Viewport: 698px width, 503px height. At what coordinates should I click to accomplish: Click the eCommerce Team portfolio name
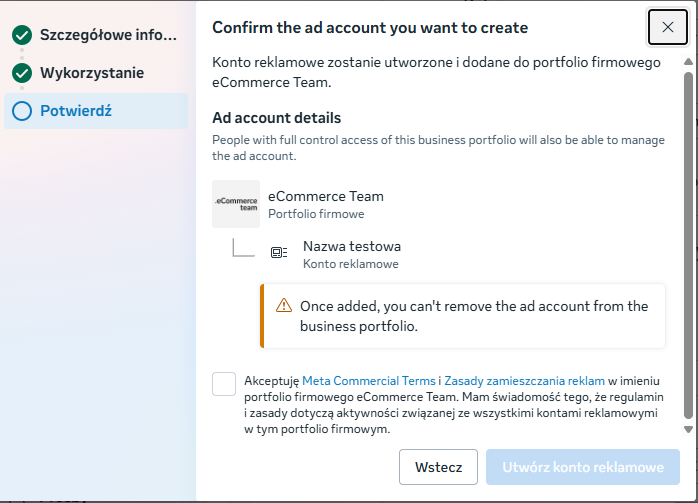pos(326,196)
